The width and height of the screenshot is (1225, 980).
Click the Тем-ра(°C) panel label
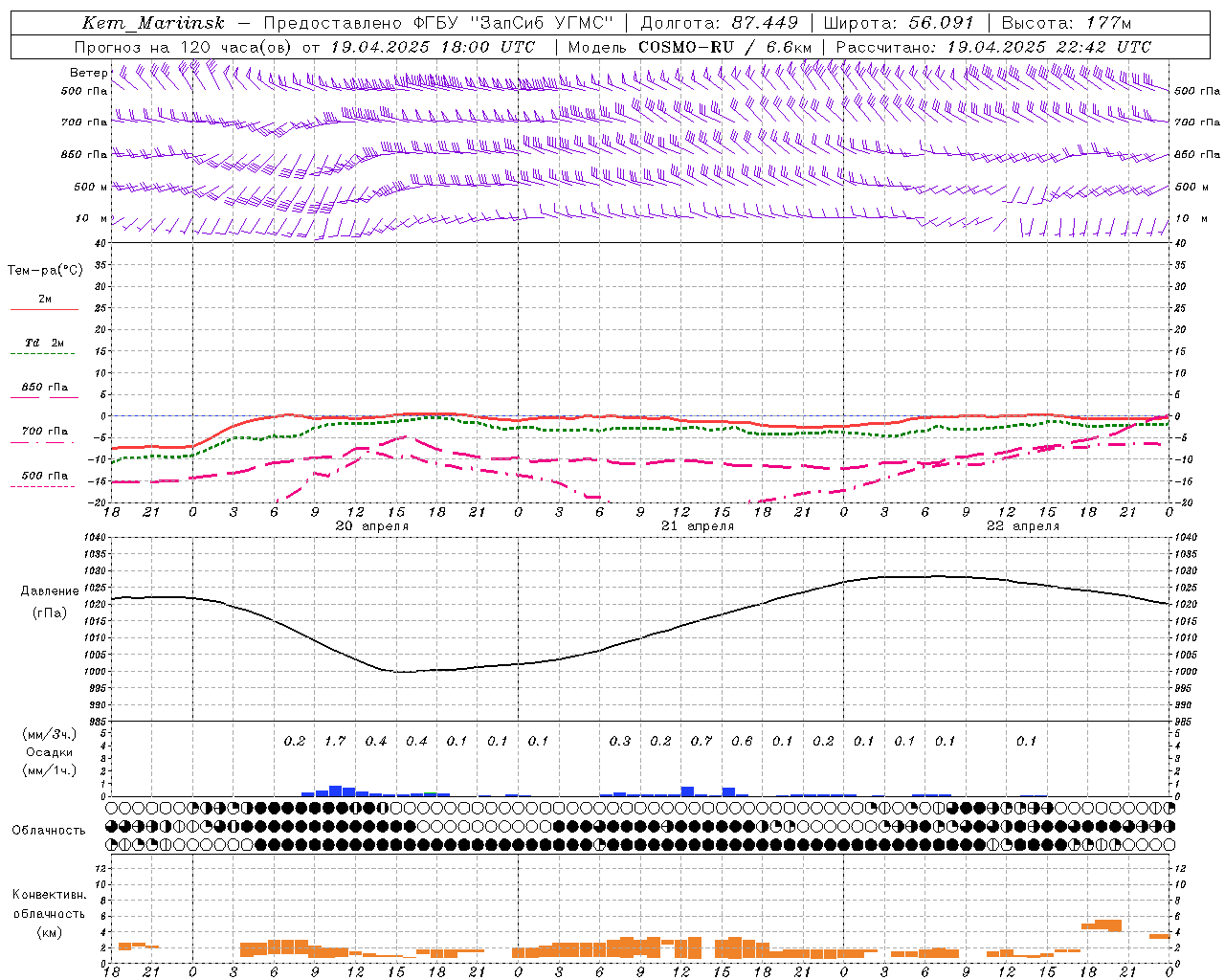coord(45,271)
